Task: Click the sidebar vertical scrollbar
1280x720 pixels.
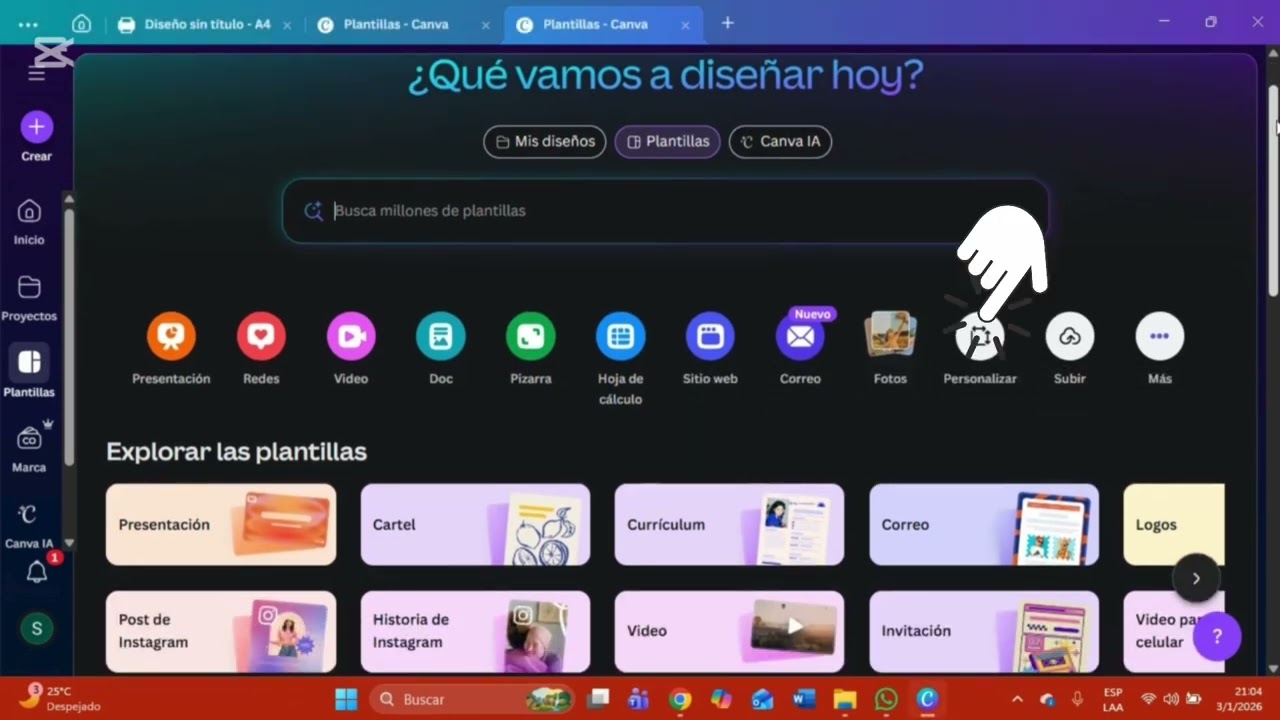Action: 69,335
